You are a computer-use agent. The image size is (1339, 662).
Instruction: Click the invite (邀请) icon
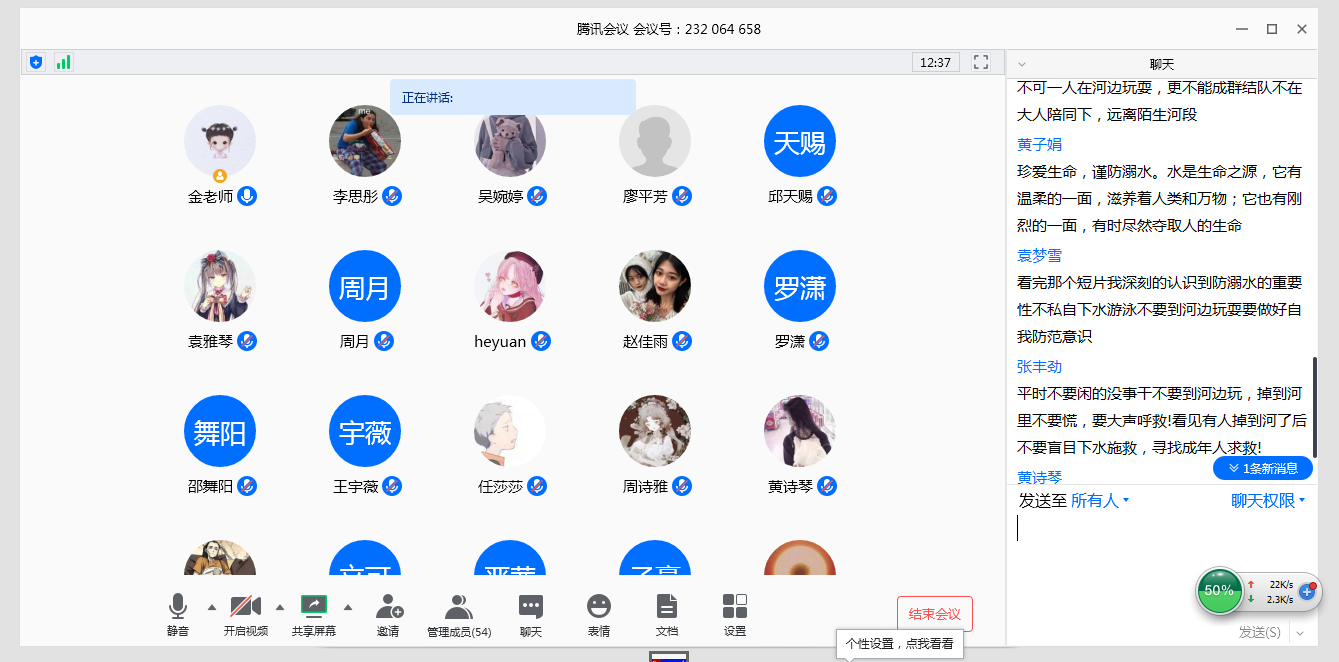(389, 607)
